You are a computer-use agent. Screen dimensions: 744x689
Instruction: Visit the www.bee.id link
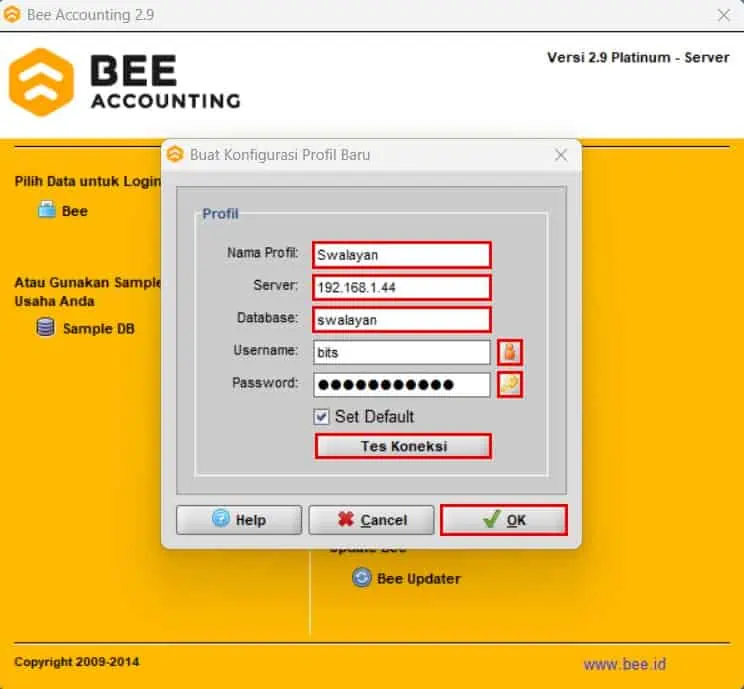click(625, 664)
